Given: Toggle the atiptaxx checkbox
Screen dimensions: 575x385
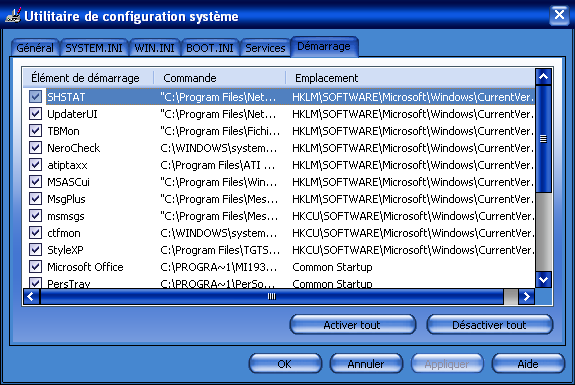Looking at the screenshot, I should pos(35,165).
